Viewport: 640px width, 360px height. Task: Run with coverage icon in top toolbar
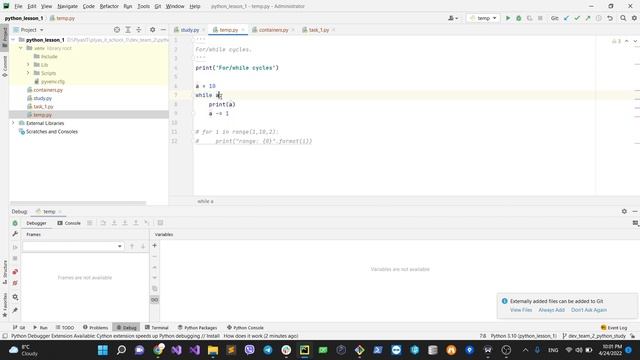(x=529, y=18)
